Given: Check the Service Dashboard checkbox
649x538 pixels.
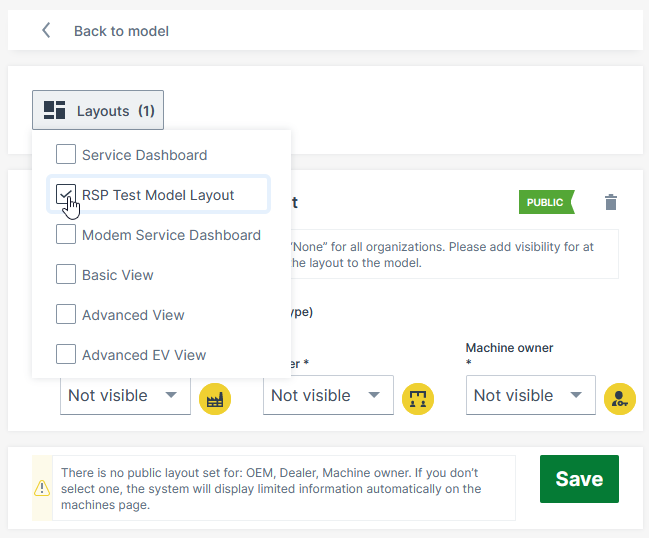Looking at the screenshot, I should 66,154.
